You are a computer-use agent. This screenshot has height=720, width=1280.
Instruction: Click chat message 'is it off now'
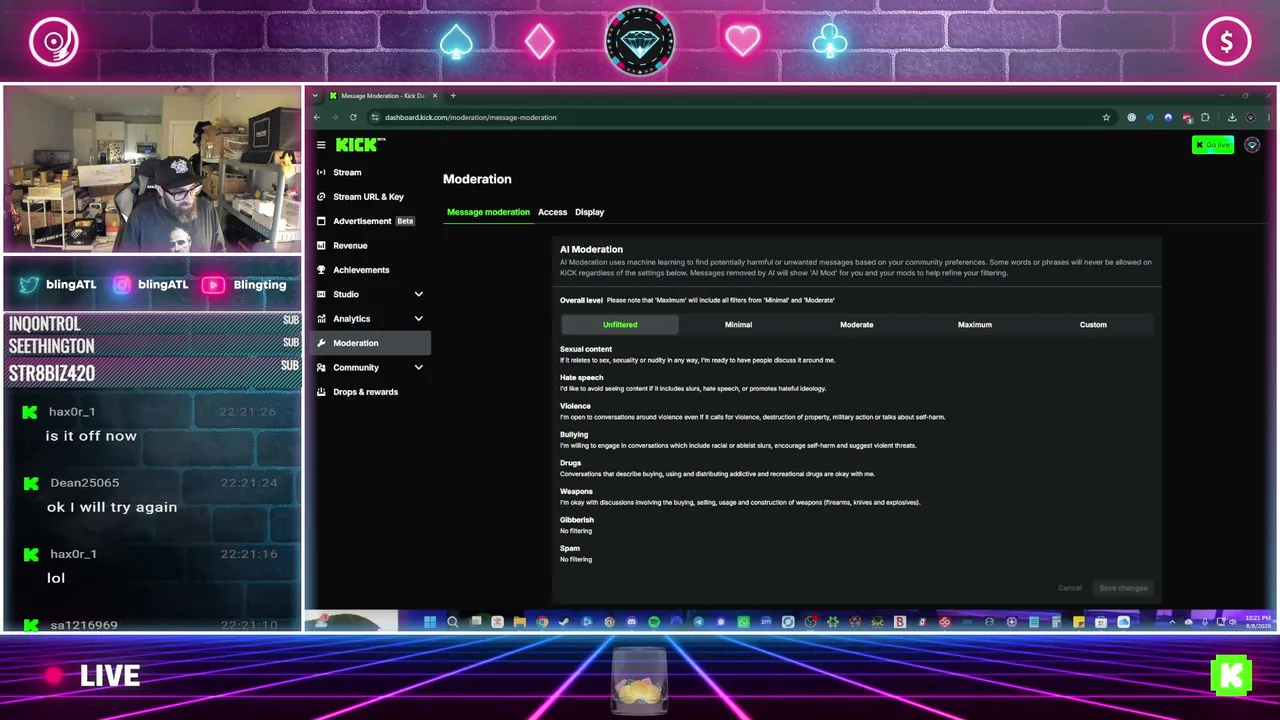(x=91, y=436)
